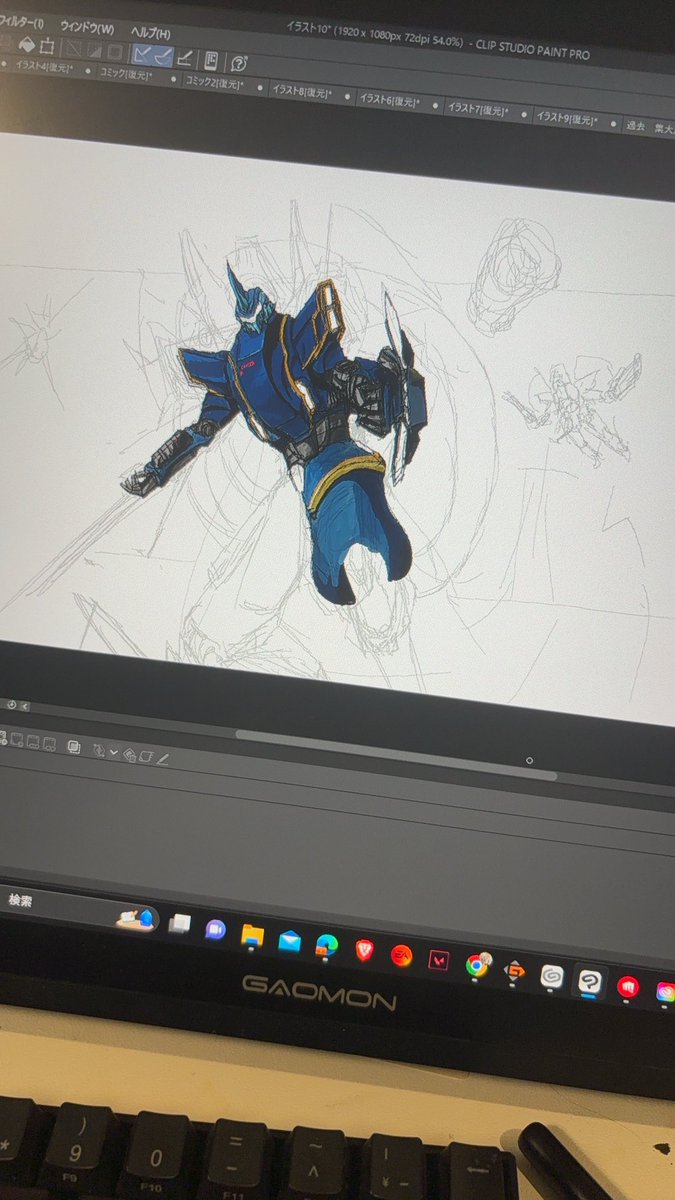675x1200 pixels.
Task: Open the ウィンドウ(W) menu
Action: pos(87,27)
